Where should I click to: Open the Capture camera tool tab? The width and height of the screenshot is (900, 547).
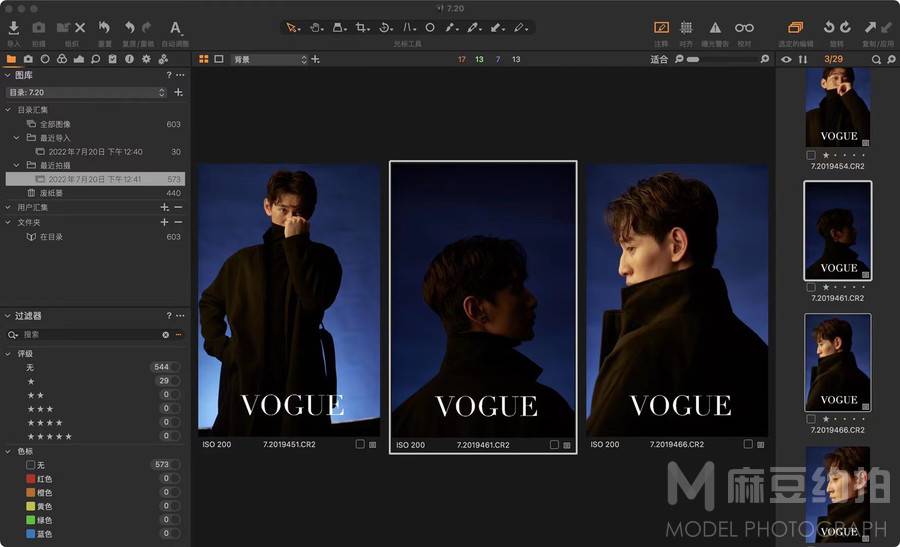click(28, 59)
